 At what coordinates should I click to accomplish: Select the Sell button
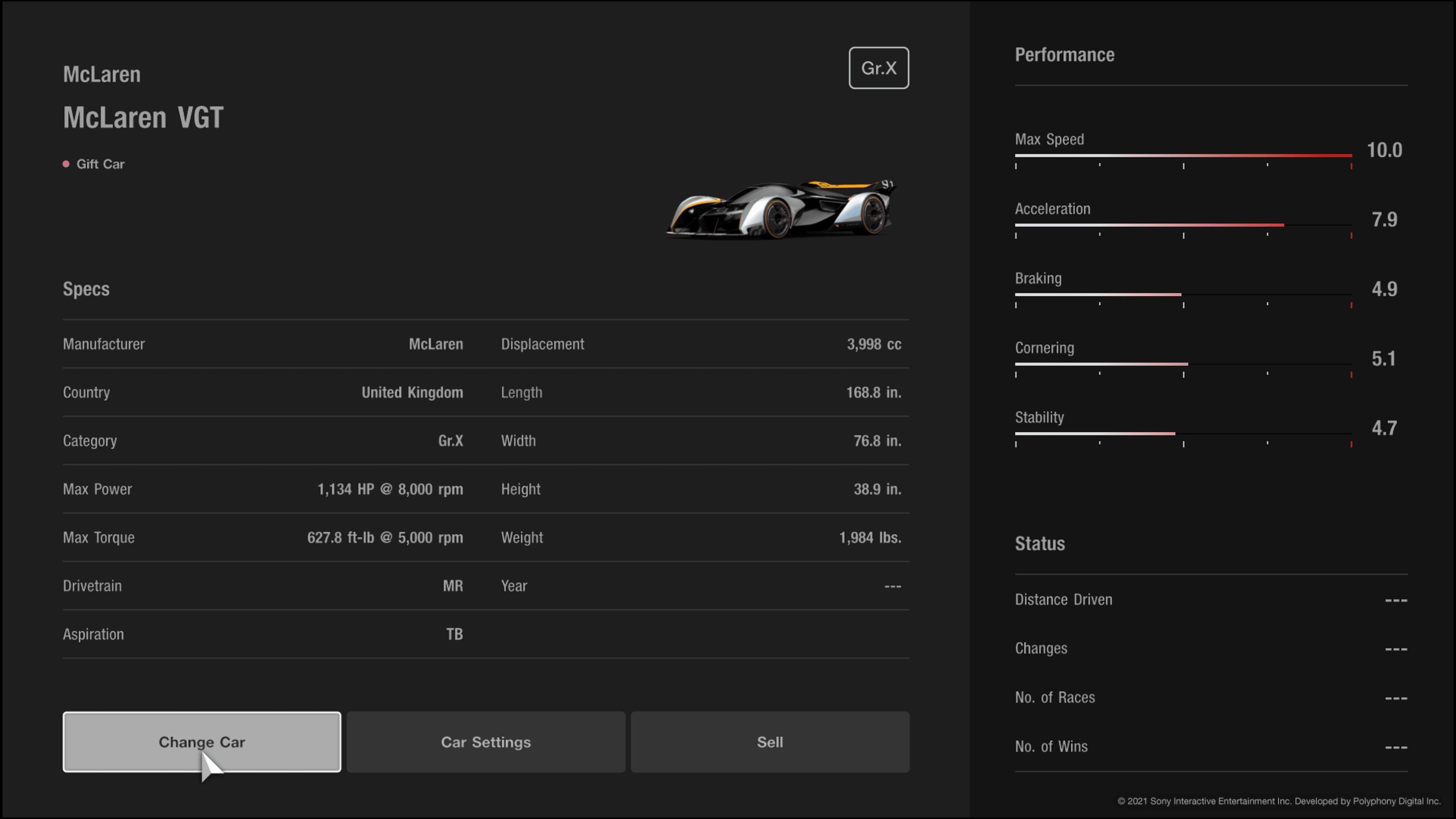770,742
